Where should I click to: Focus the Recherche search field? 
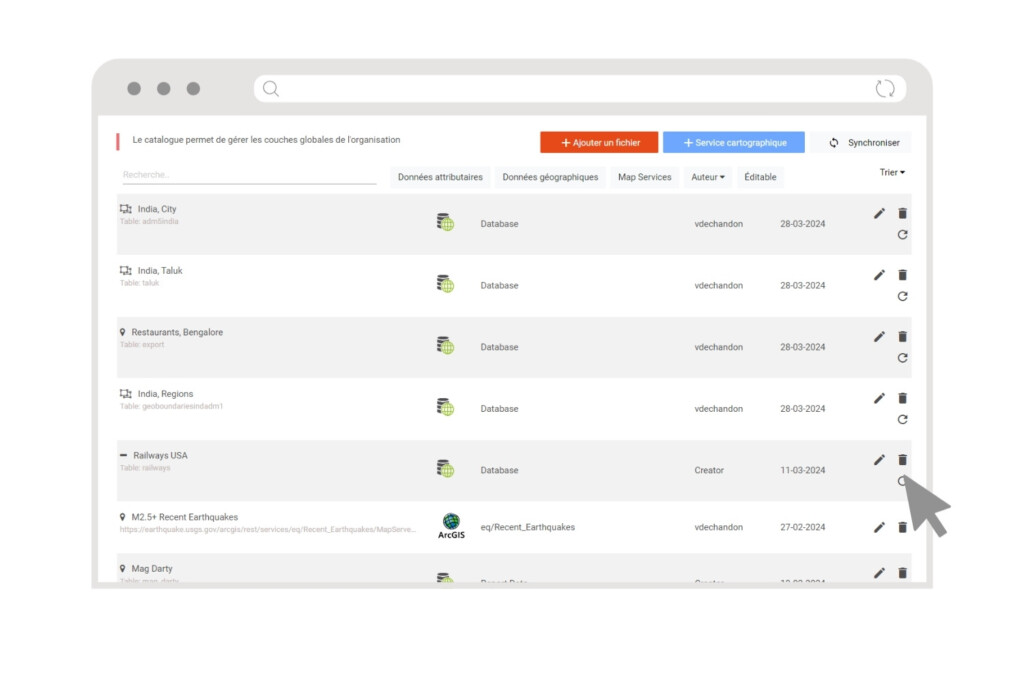(248, 176)
